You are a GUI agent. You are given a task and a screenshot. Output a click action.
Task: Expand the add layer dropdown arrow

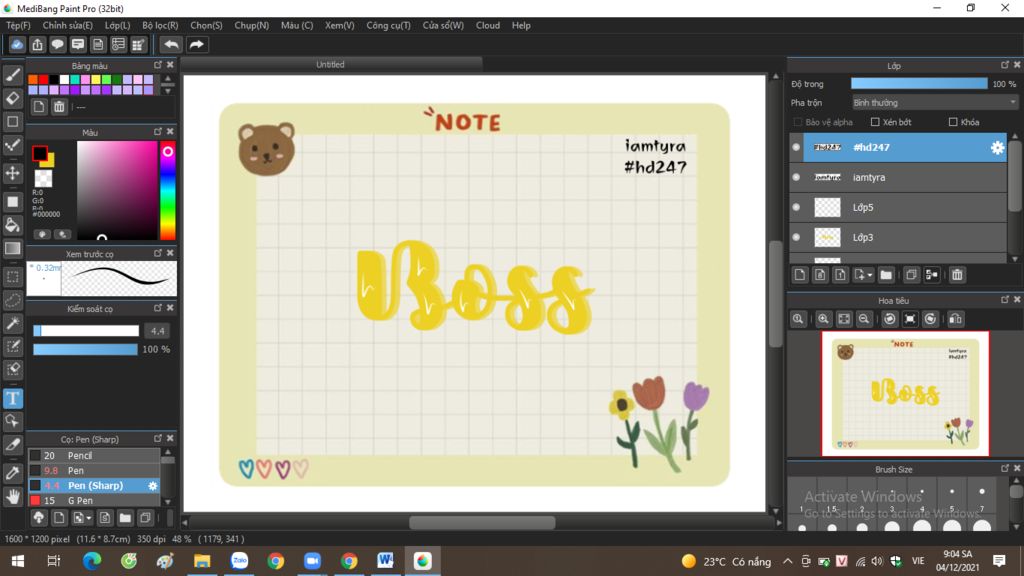(870, 276)
